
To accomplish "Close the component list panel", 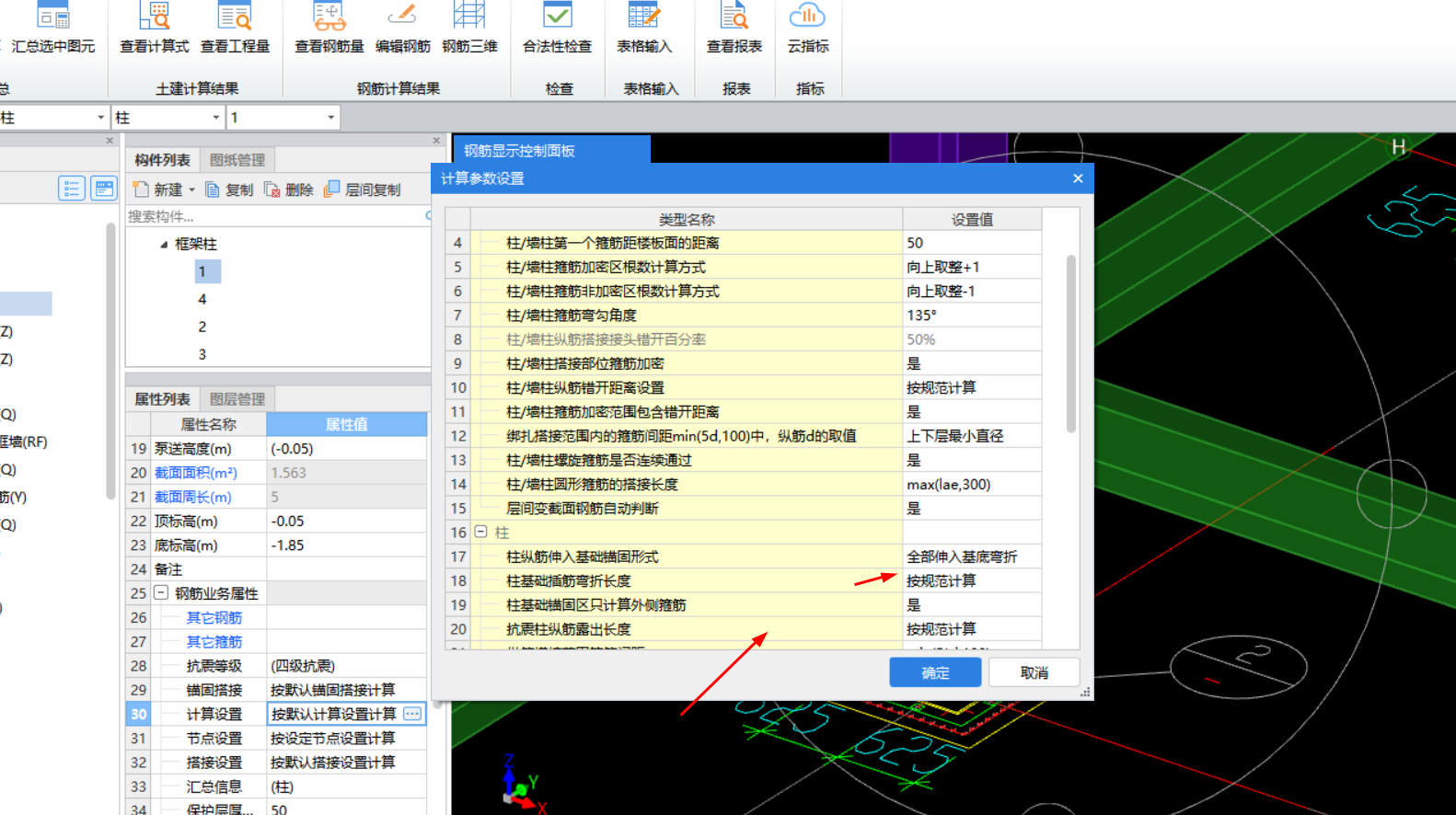I will 436,141.
